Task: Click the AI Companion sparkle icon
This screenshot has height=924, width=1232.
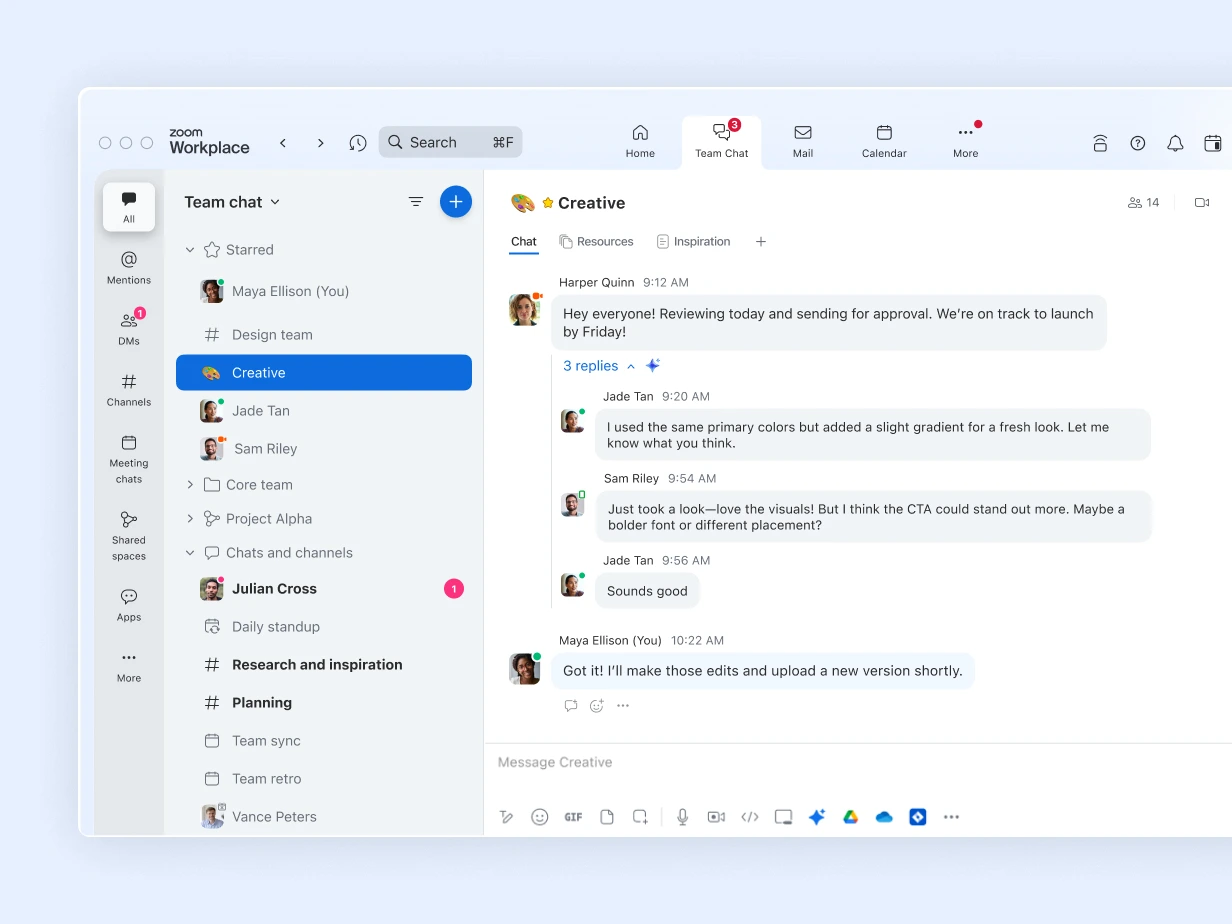Action: coord(817,817)
